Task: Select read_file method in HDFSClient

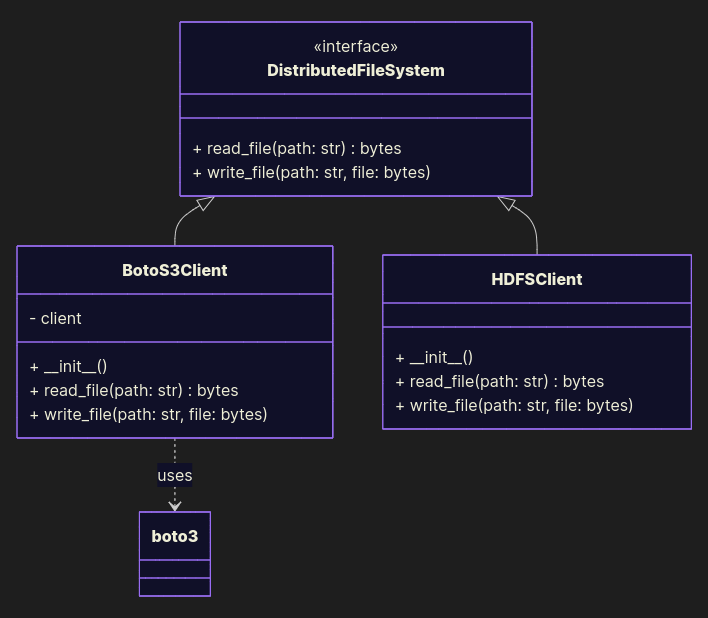Action: (500, 381)
